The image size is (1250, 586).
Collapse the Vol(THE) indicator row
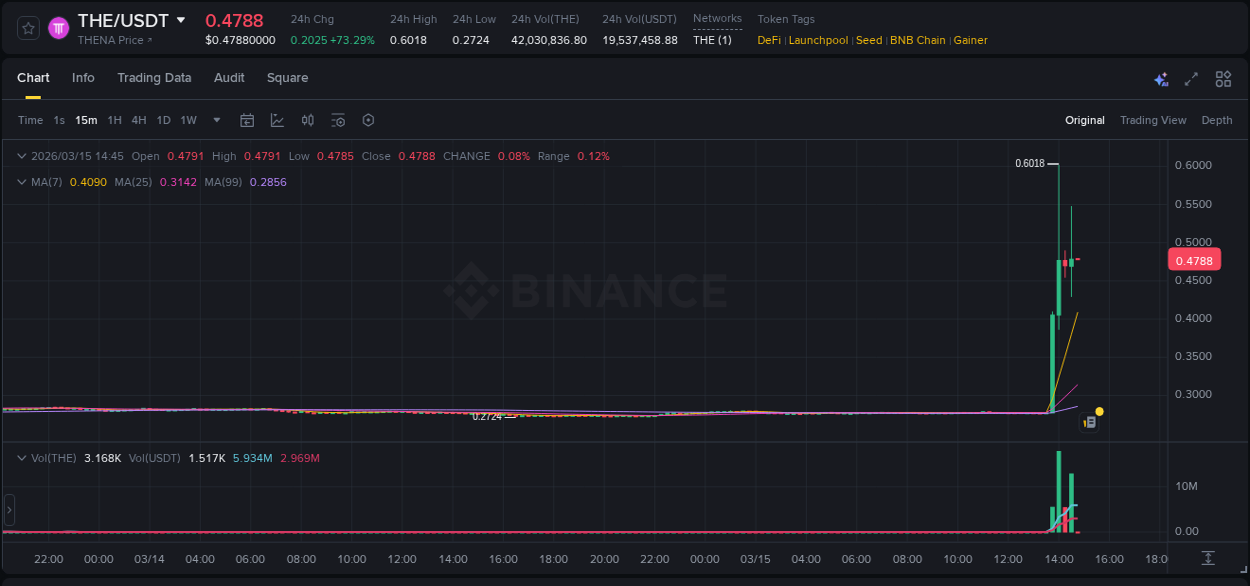[22, 458]
